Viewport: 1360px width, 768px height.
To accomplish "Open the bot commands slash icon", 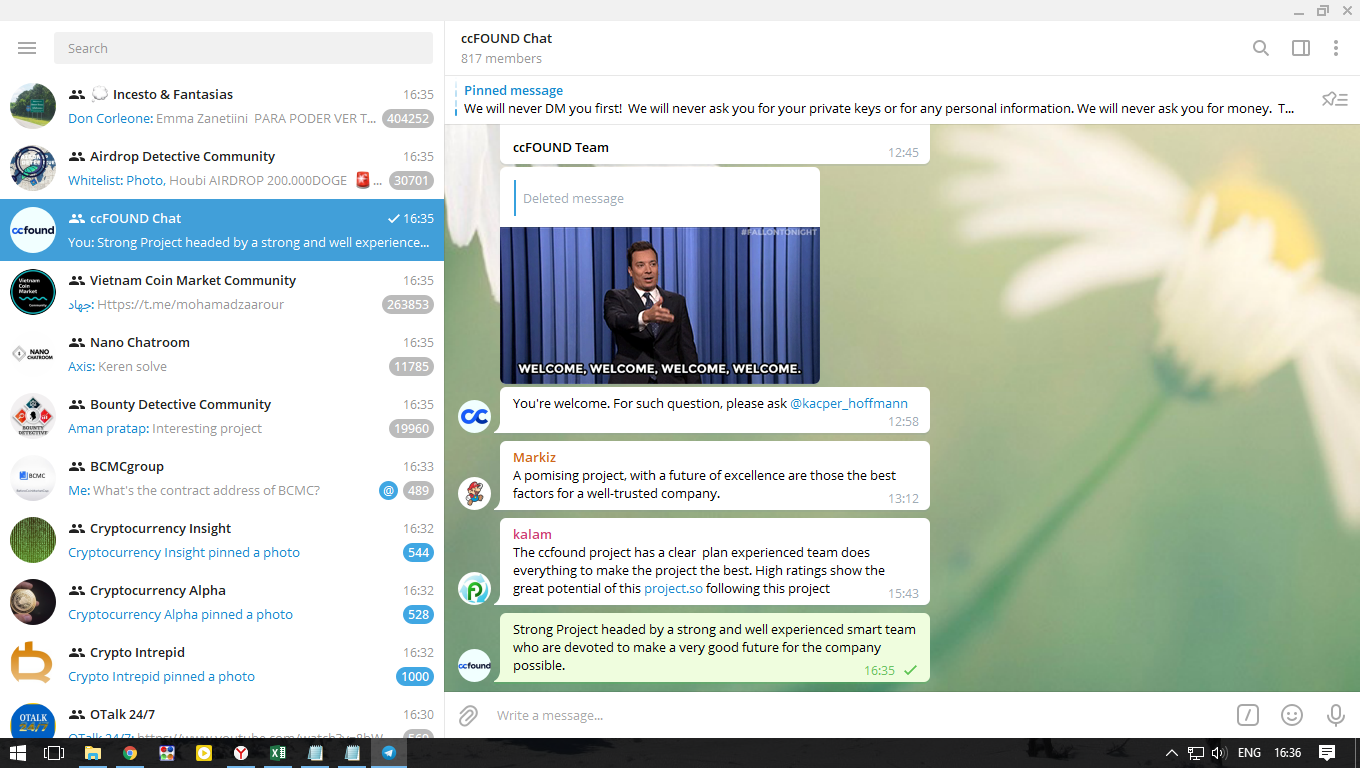I will [1248, 715].
